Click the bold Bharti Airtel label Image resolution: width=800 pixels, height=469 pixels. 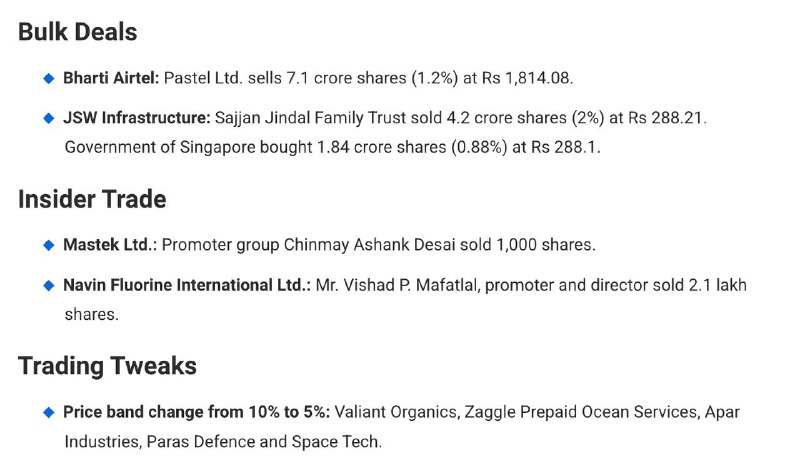click(x=111, y=78)
